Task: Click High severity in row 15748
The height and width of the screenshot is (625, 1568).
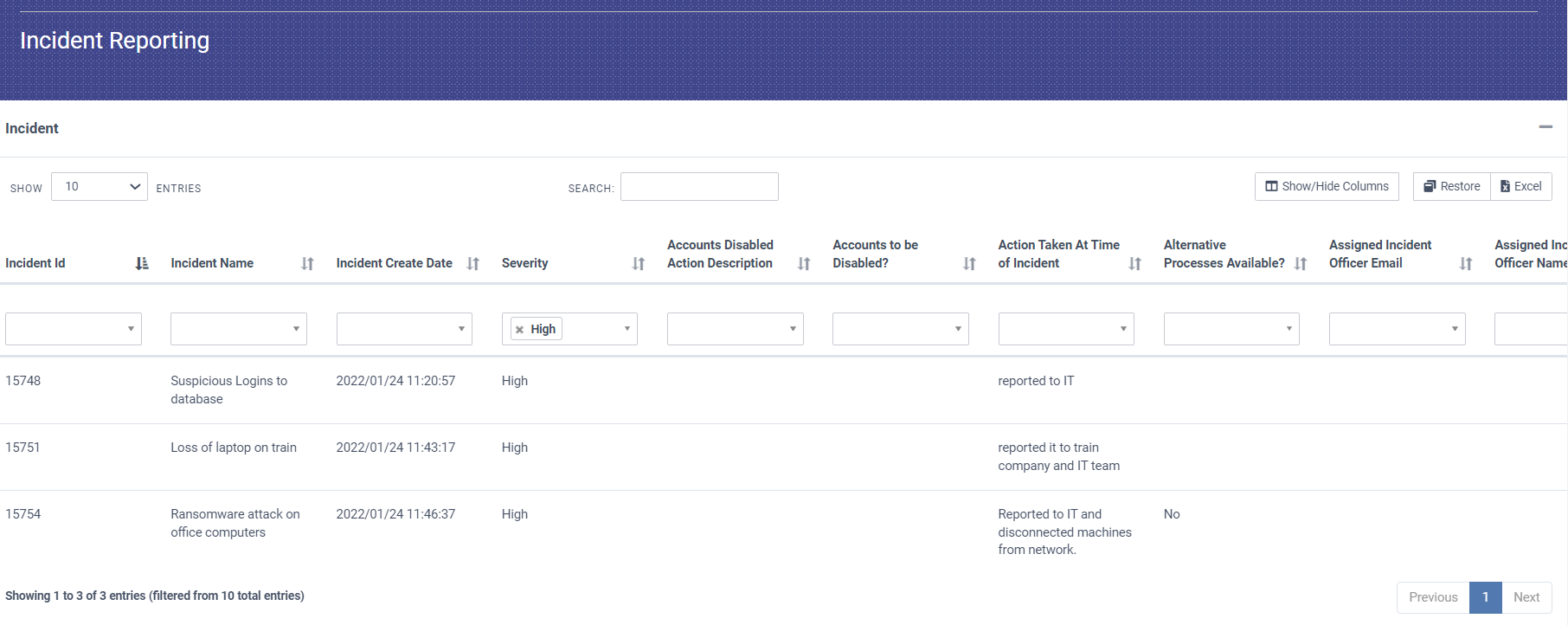Action: tap(515, 381)
